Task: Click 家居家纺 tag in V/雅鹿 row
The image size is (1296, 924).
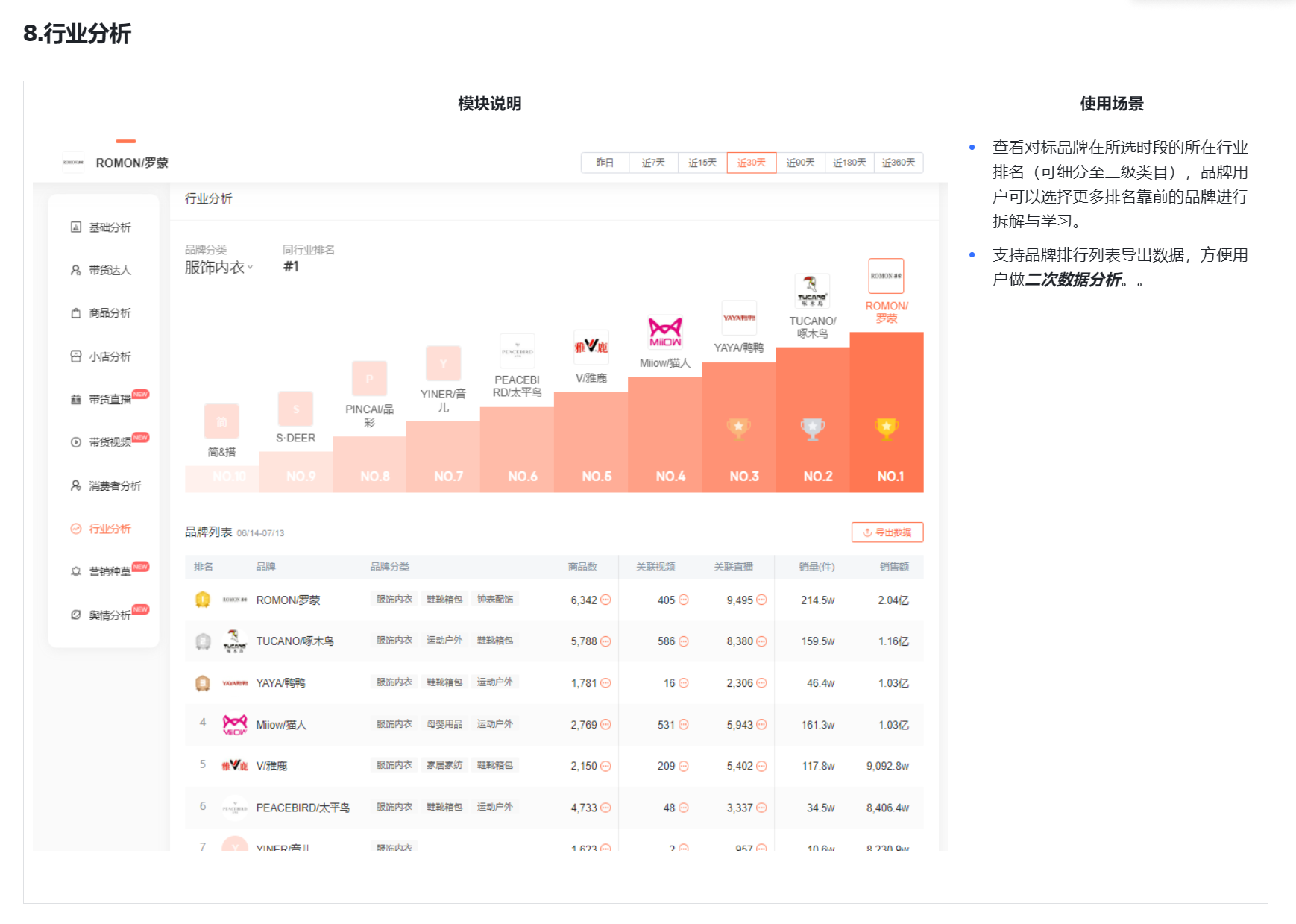Action: (444, 765)
